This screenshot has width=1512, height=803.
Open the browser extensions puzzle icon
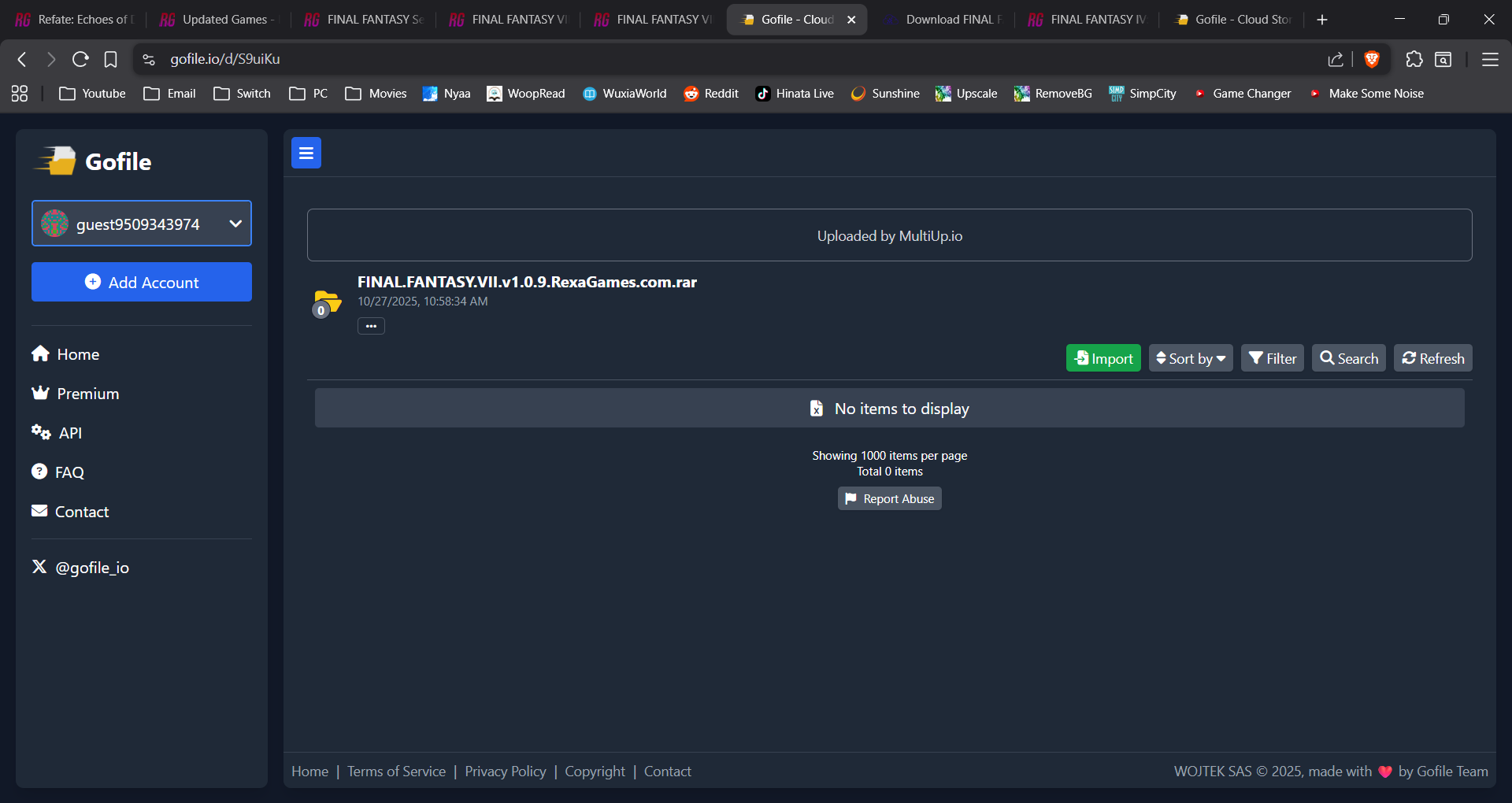click(x=1414, y=59)
